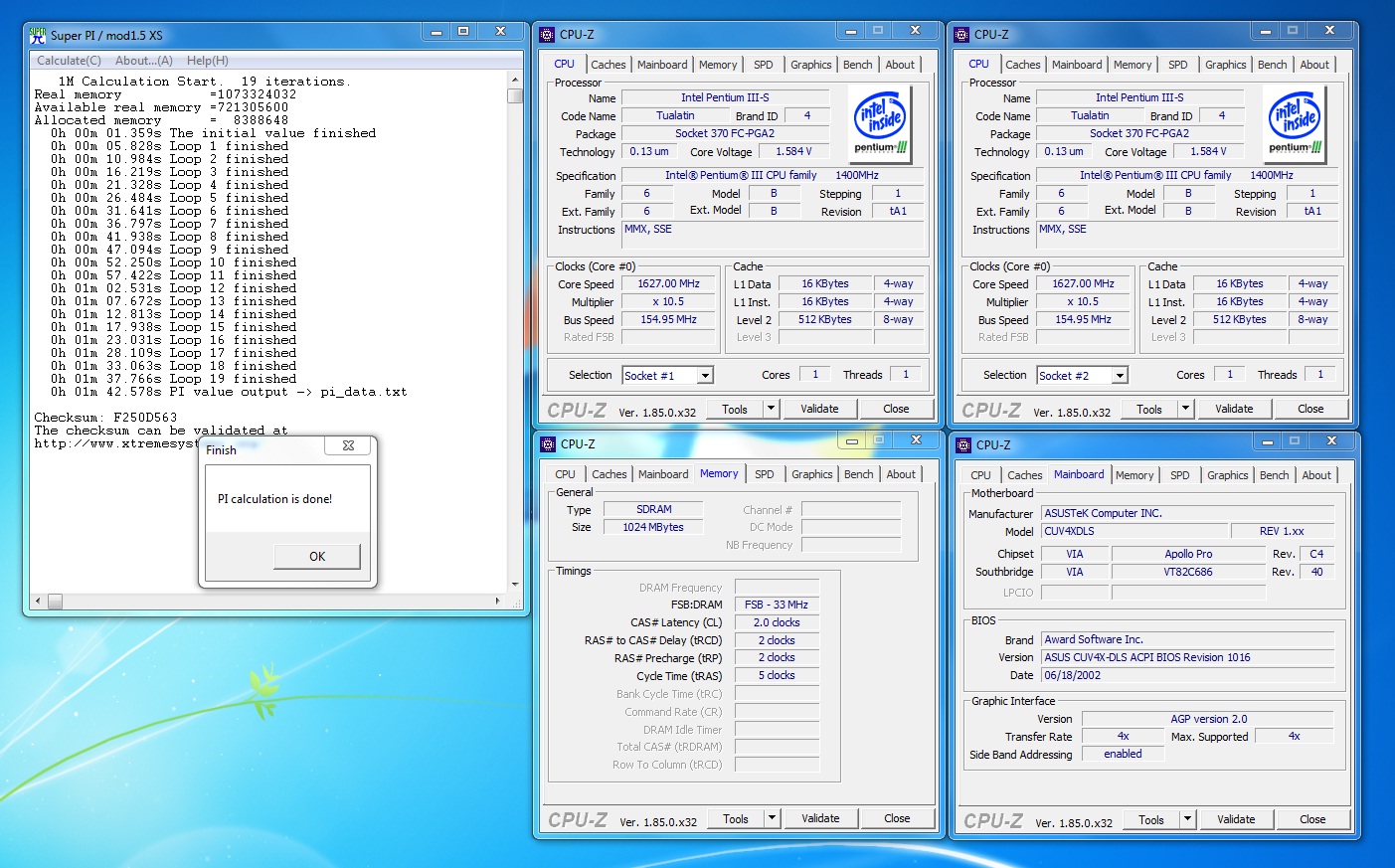
Task: Click Bus Speed value in Socket #2 window
Action: click(x=1083, y=319)
